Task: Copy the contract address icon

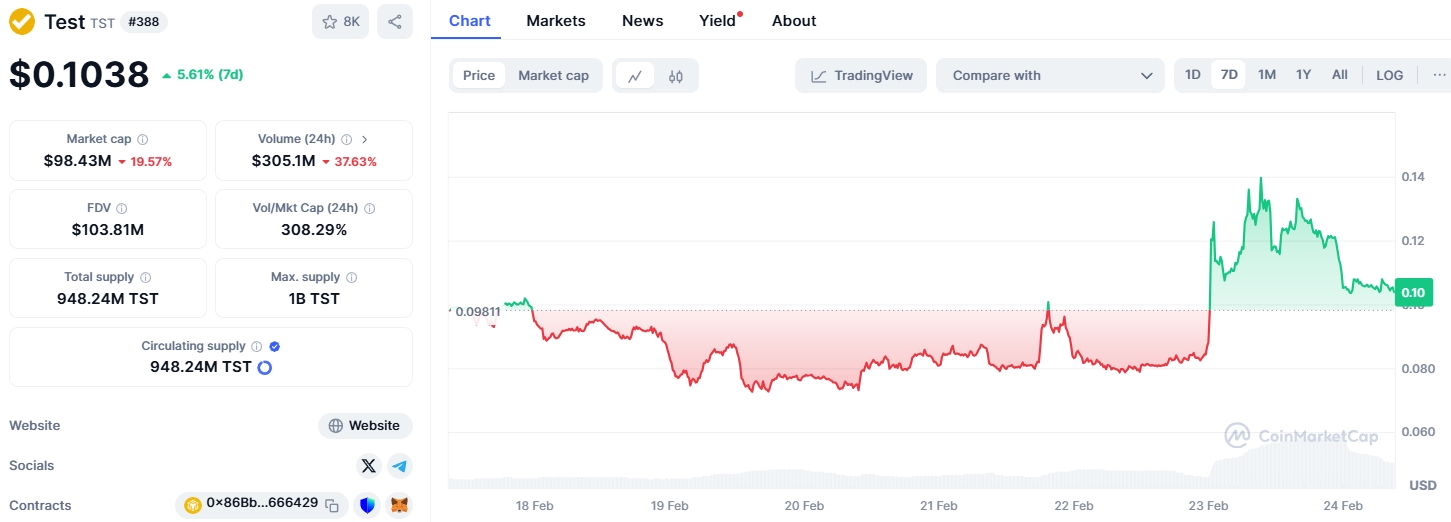Action: click(331, 506)
